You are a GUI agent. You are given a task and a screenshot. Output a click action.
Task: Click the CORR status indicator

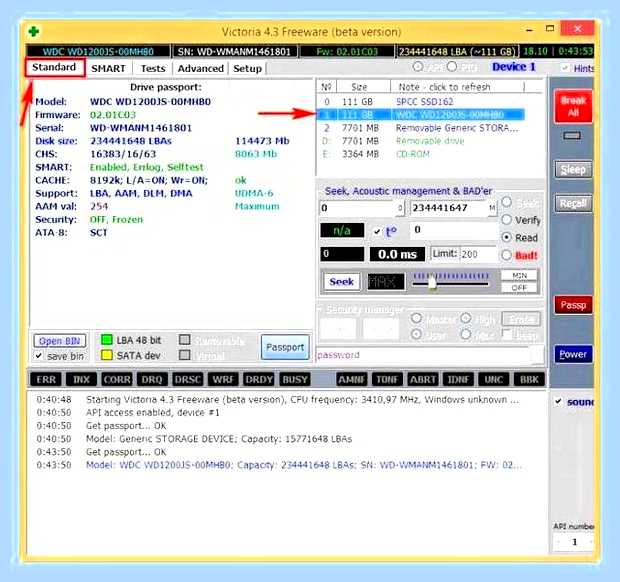pos(117,380)
